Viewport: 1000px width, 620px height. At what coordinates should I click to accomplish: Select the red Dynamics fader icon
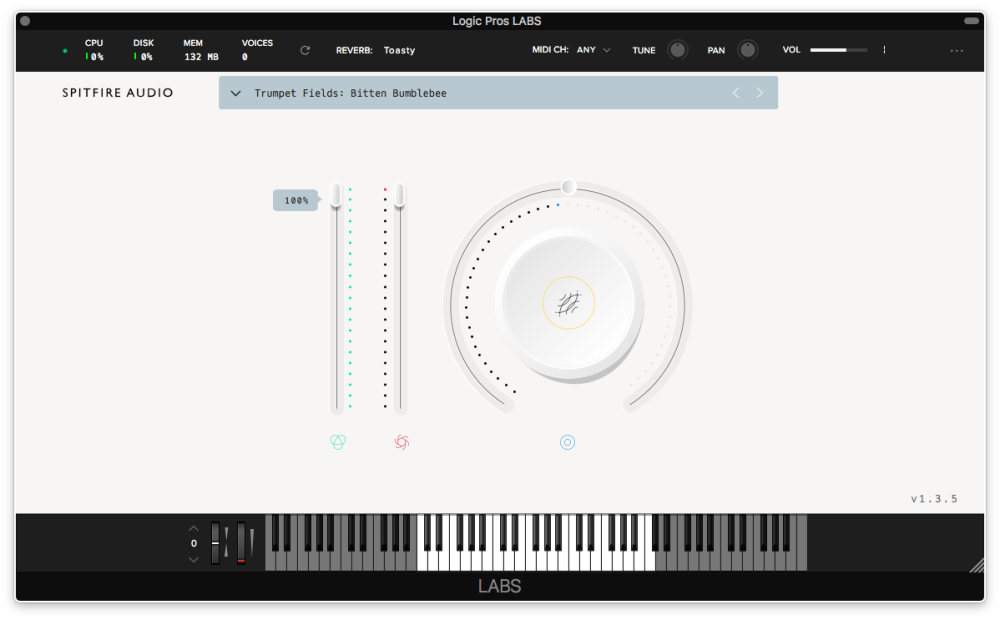click(x=403, y=441)
